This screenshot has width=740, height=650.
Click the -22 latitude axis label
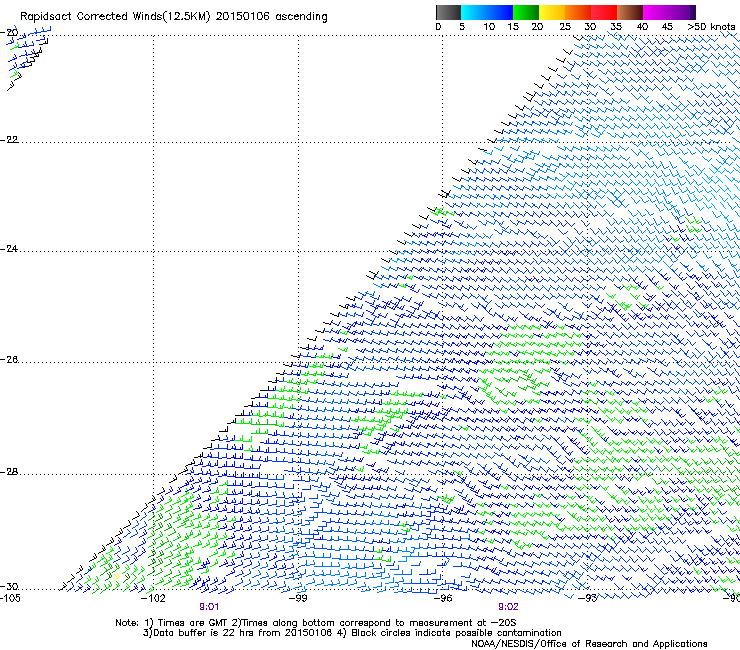9,140
